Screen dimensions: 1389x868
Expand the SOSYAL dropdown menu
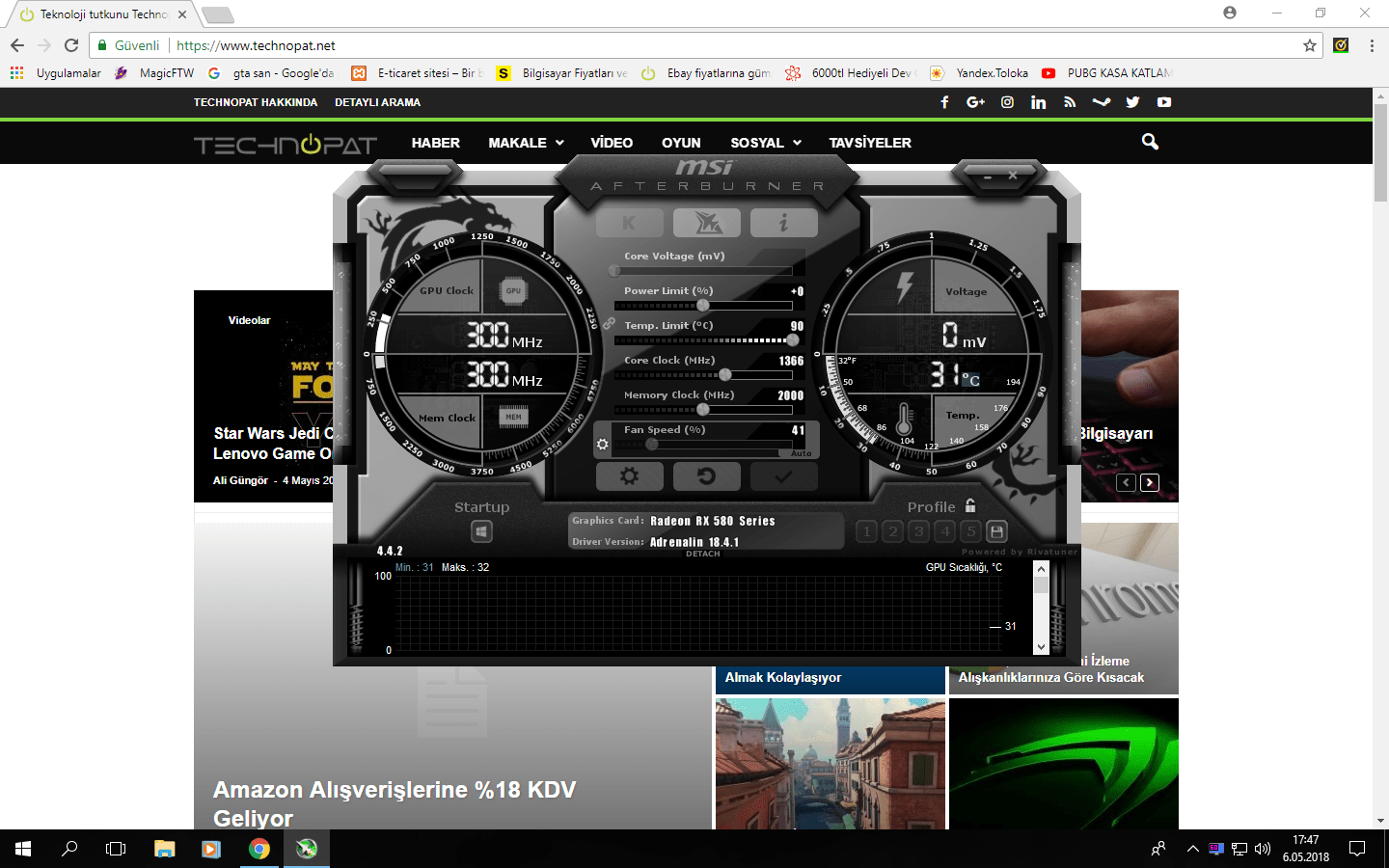[766, 143]
